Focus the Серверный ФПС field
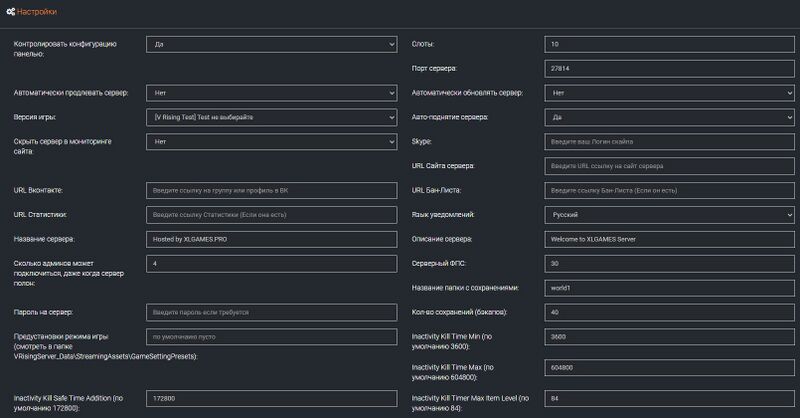This screenshot has height=418, width=800. click(670, 263)
